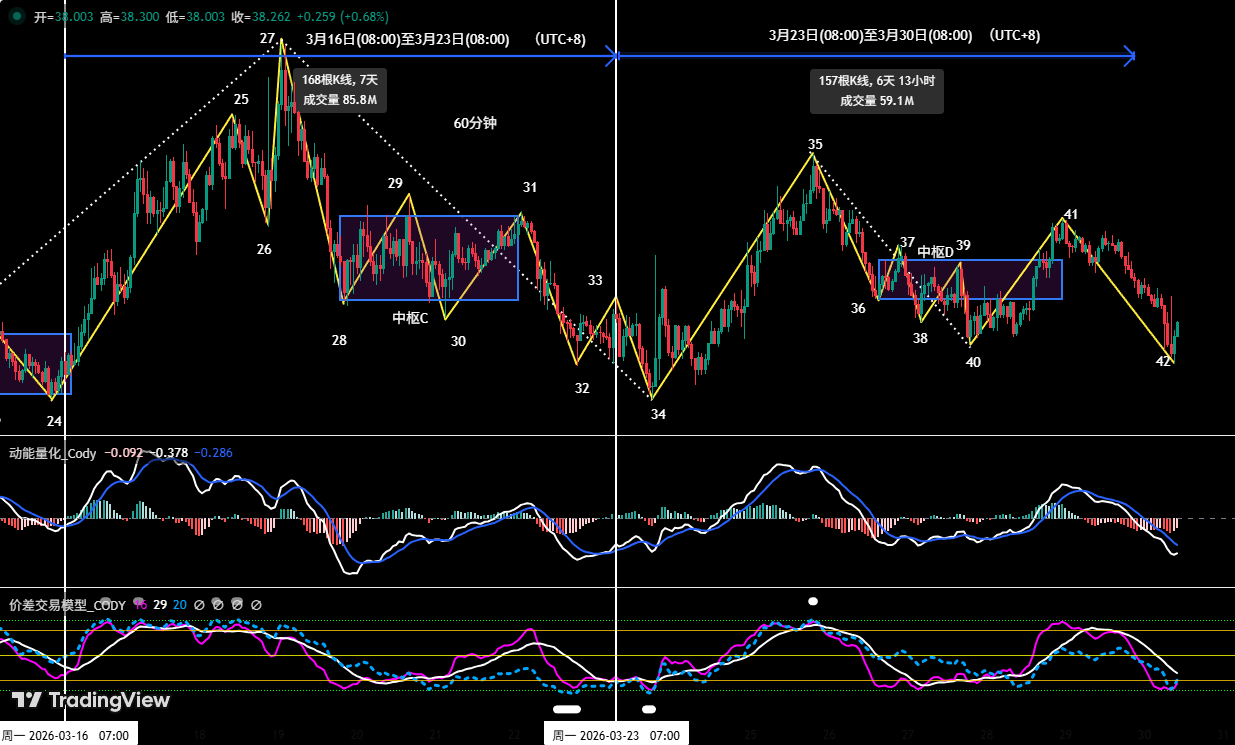Screen dimensions: 1235x745
Task: Select the 168根K线 measurement tooltip box
Action: click(338, 91)
